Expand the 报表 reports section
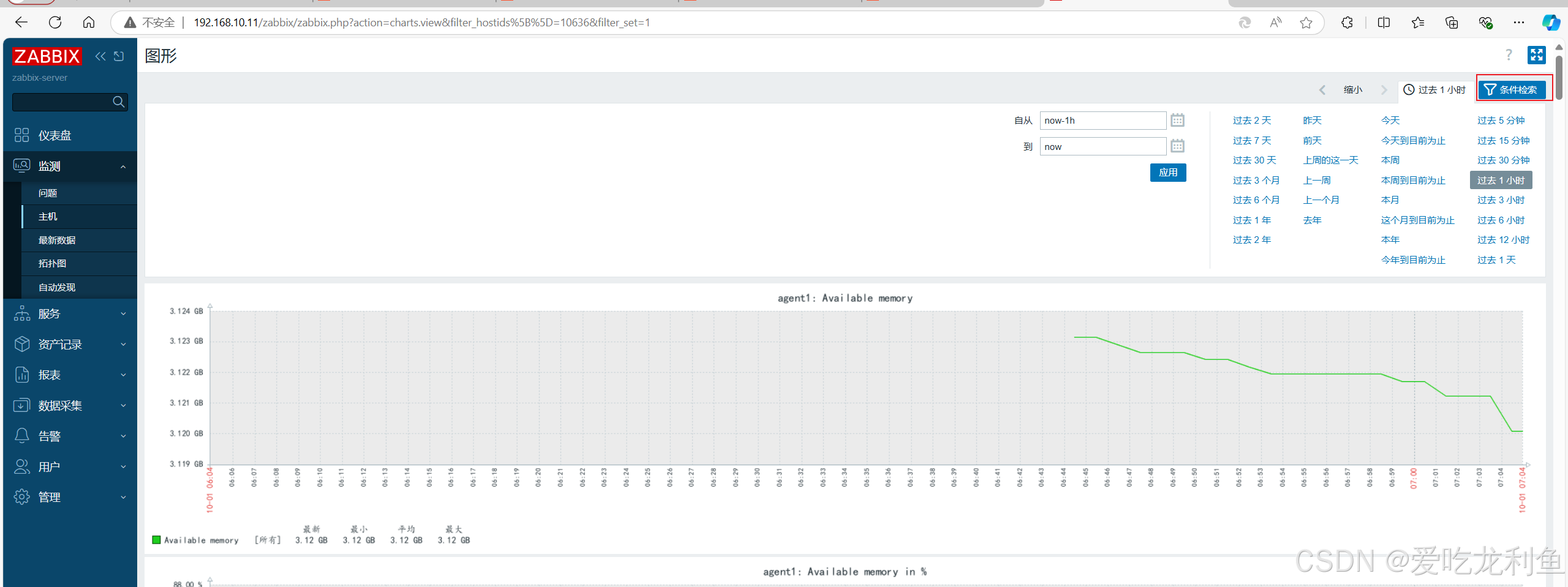This screenshot has width=1568, height=587. click(70, 375)
